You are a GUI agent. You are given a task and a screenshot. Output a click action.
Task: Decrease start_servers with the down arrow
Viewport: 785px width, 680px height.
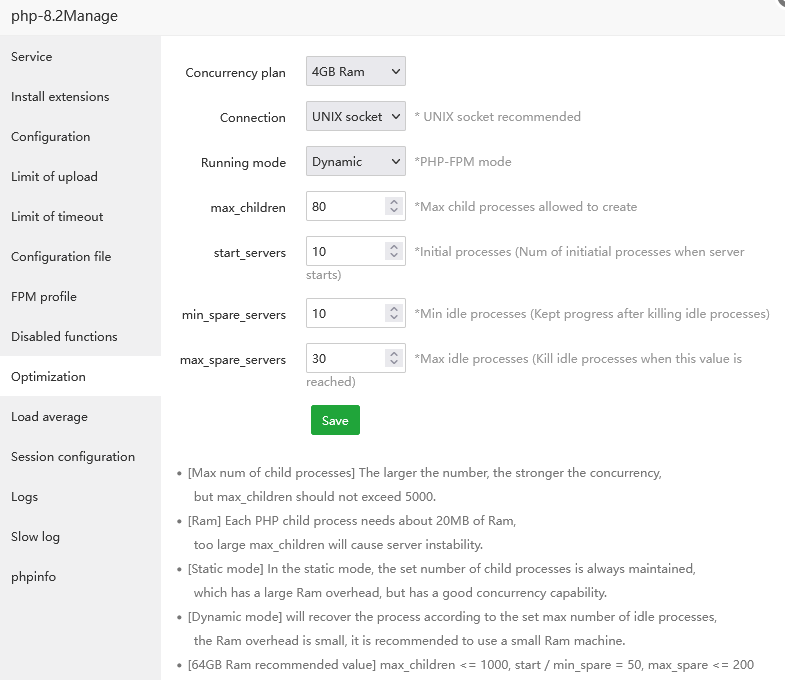pyautogui.click(x=393, y=256)
